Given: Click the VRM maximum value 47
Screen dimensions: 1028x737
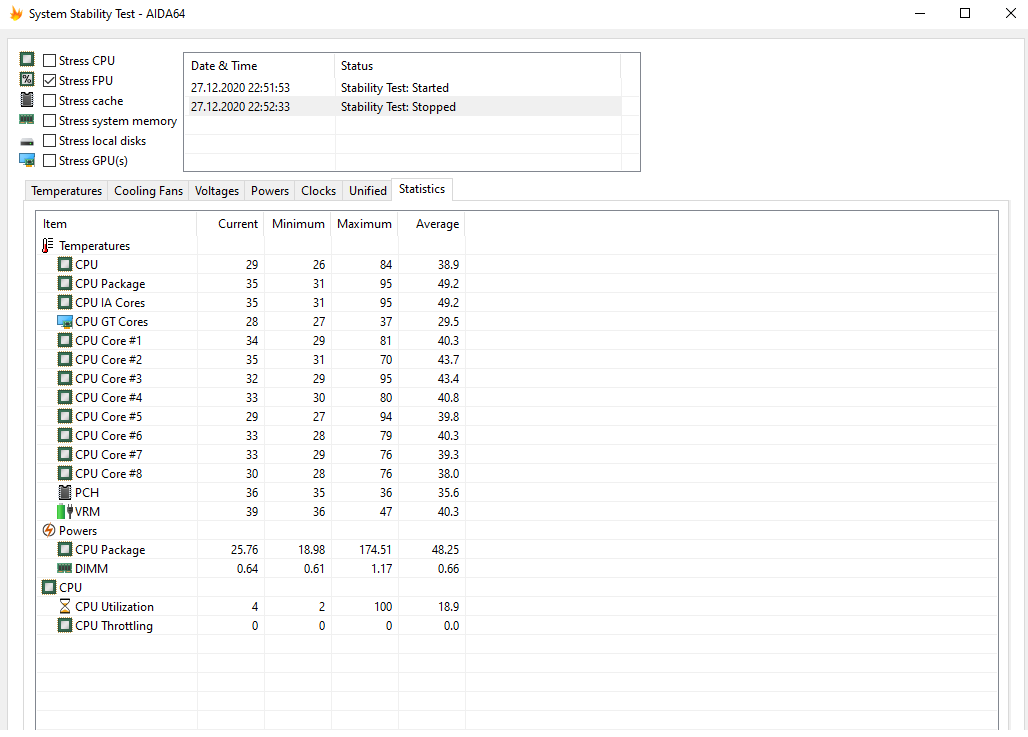Looking at the screenshot, I should pos(386,511).
